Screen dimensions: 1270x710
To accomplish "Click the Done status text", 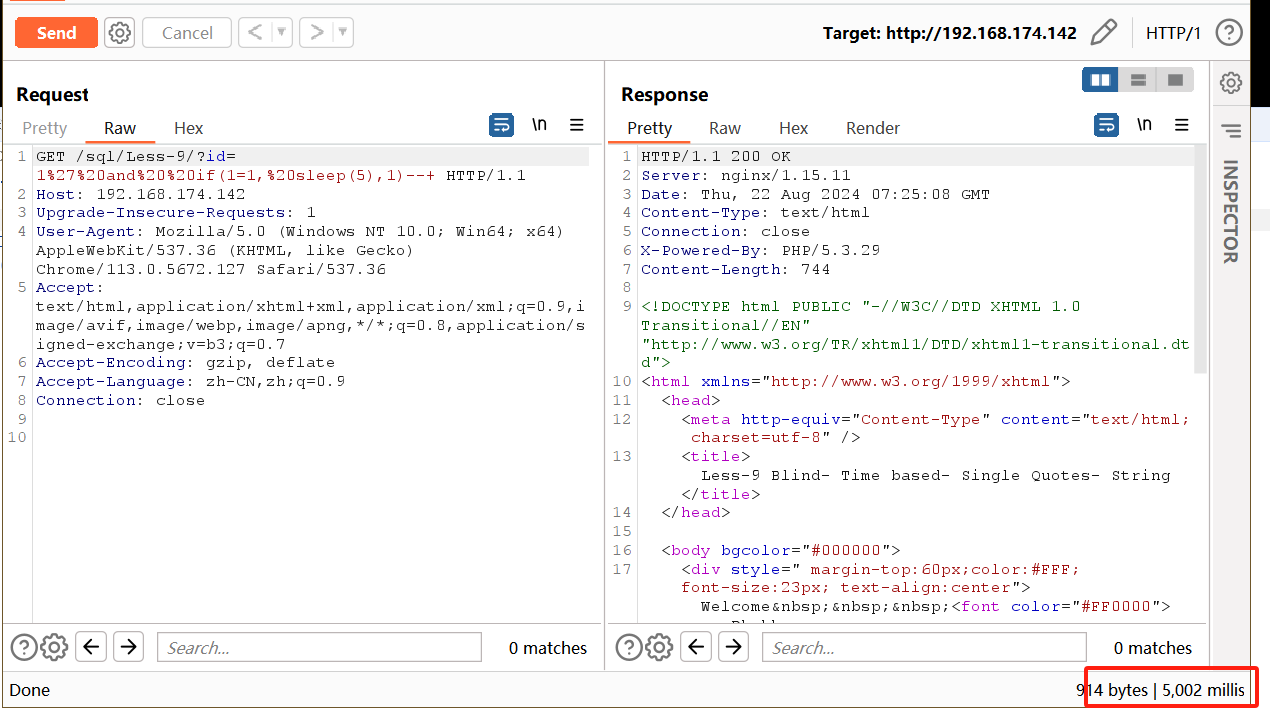I will [29, 690].
